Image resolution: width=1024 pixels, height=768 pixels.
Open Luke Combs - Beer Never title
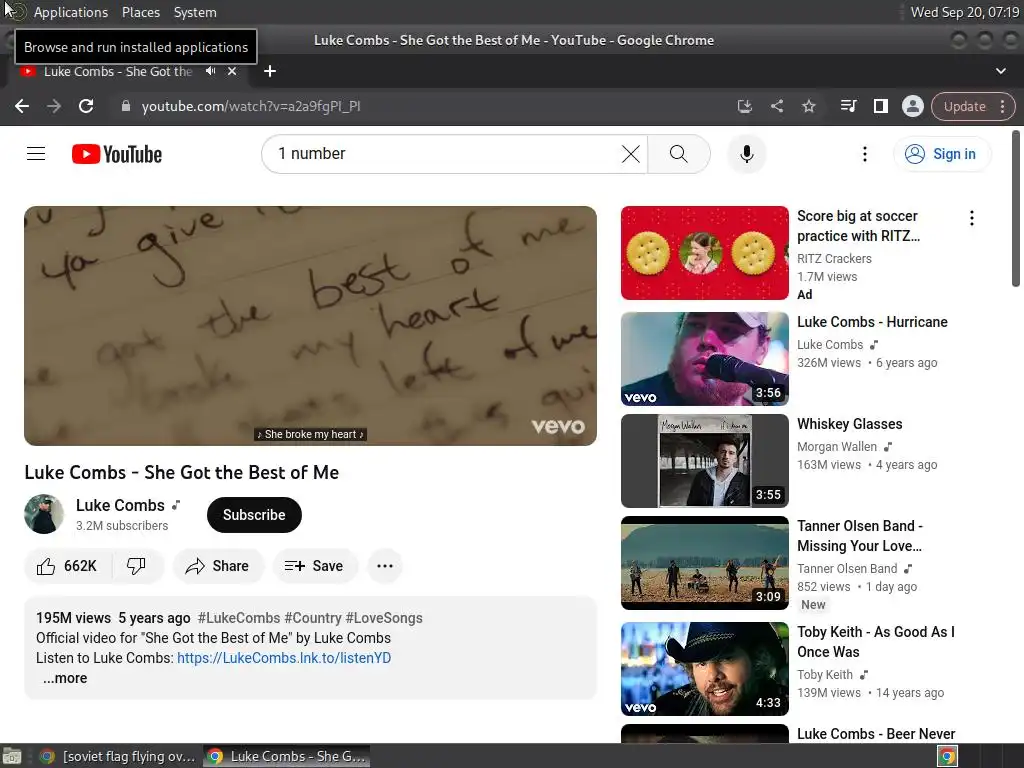point(876,734)
